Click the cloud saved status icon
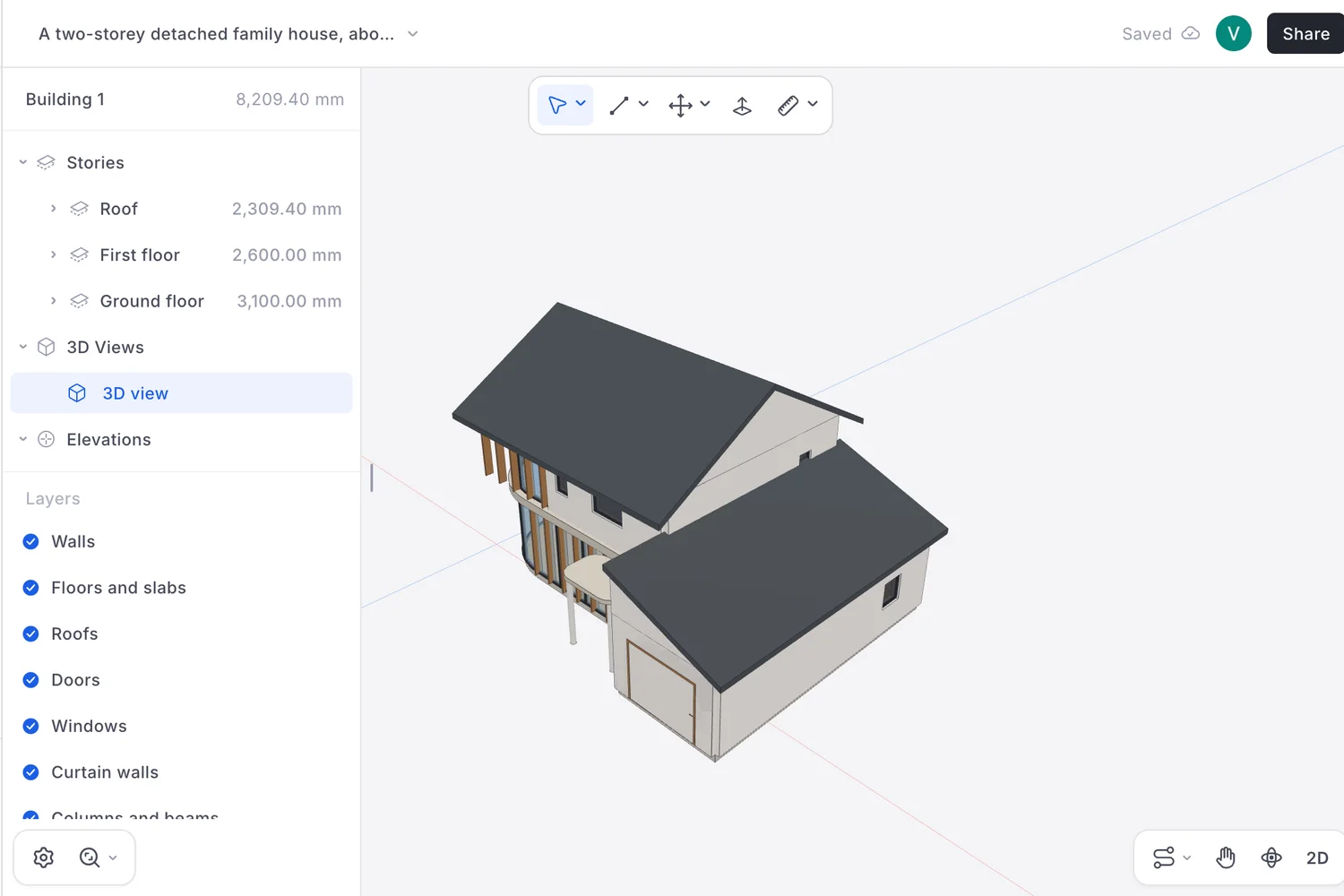The image size is (1344, 896). [1191, 33]
